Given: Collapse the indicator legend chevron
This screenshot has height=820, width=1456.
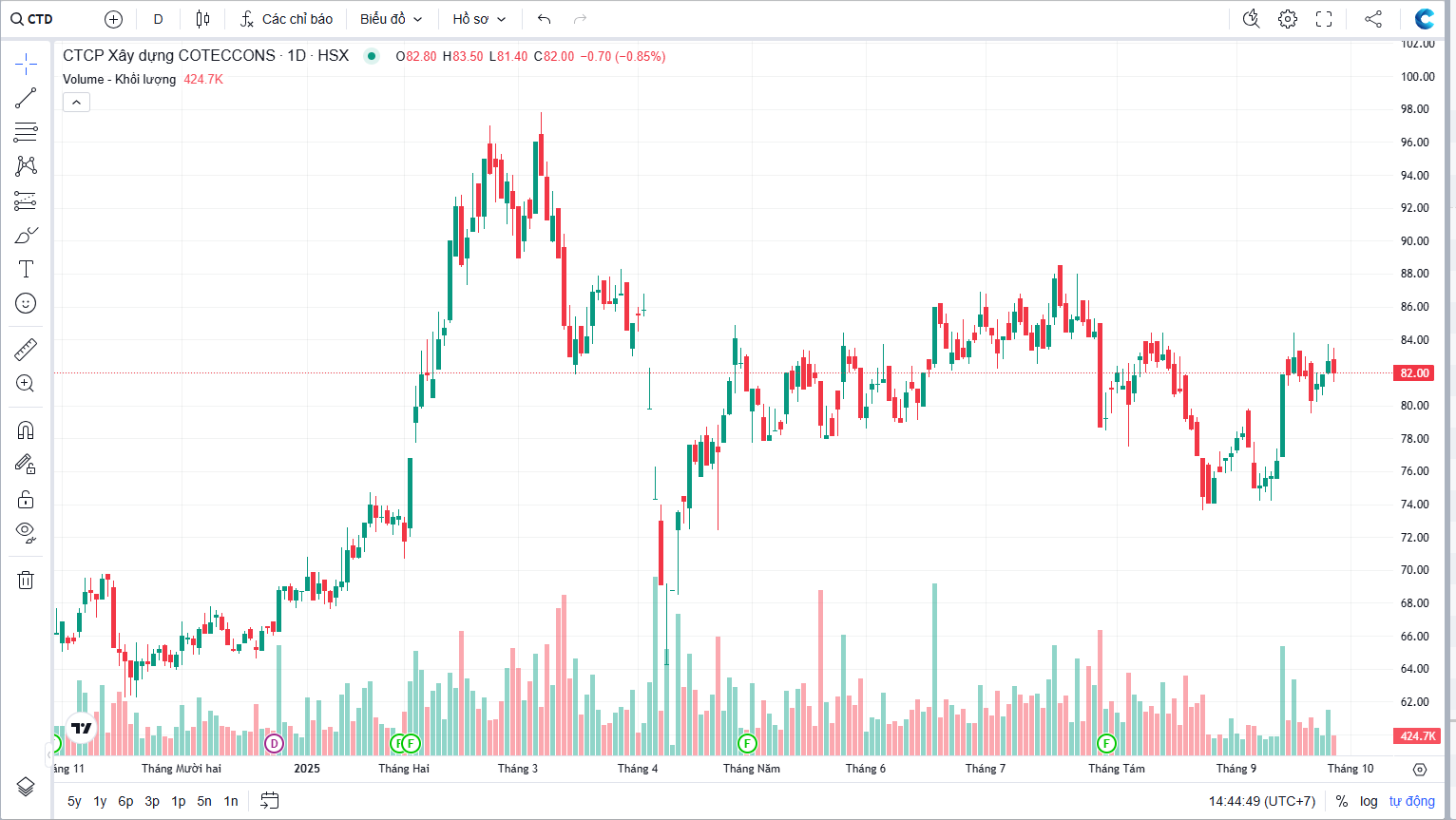Looking at the screenshot, I should (77, 102).
